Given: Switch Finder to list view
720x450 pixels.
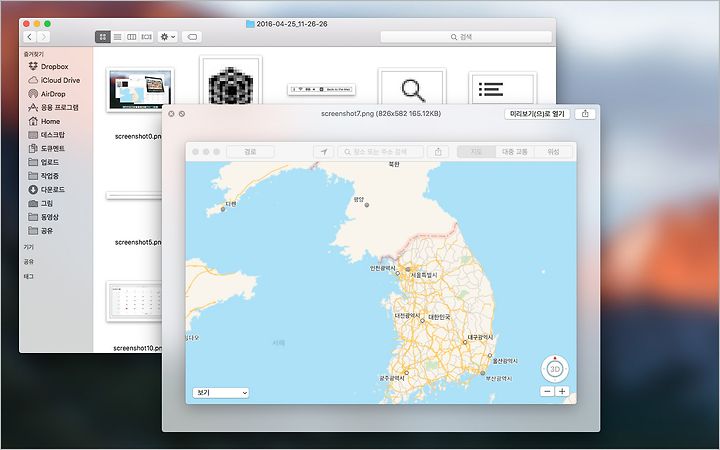Looking at the screenshot, I should pos(118,37).
